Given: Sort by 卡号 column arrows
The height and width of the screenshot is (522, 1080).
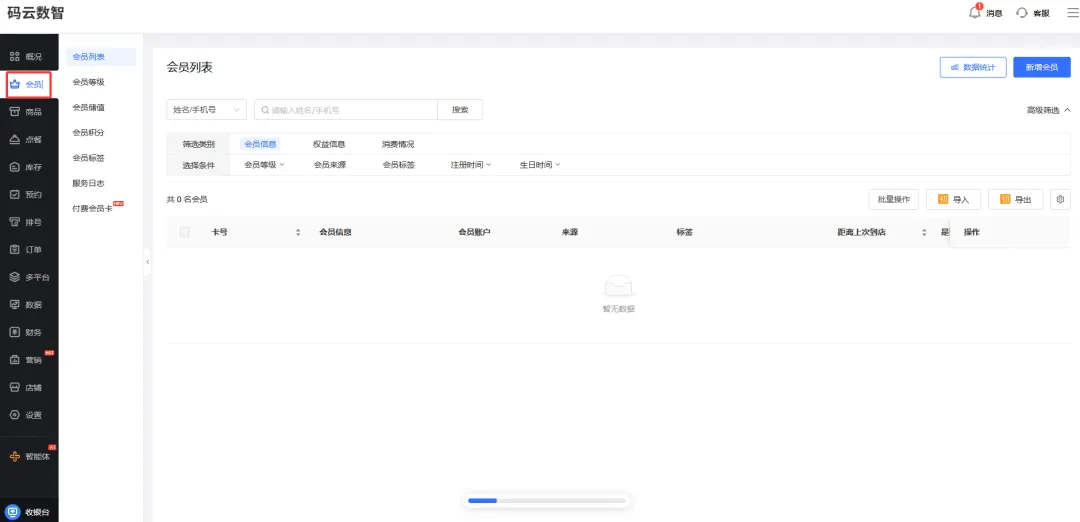Looking at the screenshot, I should pos(298,232).
